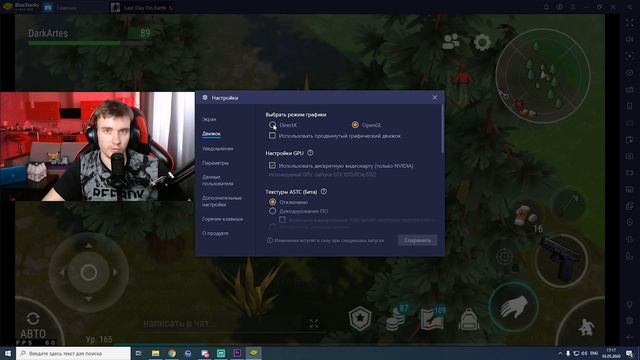Click the volume icon in BlueStacks sidebar

coord(629,40)
